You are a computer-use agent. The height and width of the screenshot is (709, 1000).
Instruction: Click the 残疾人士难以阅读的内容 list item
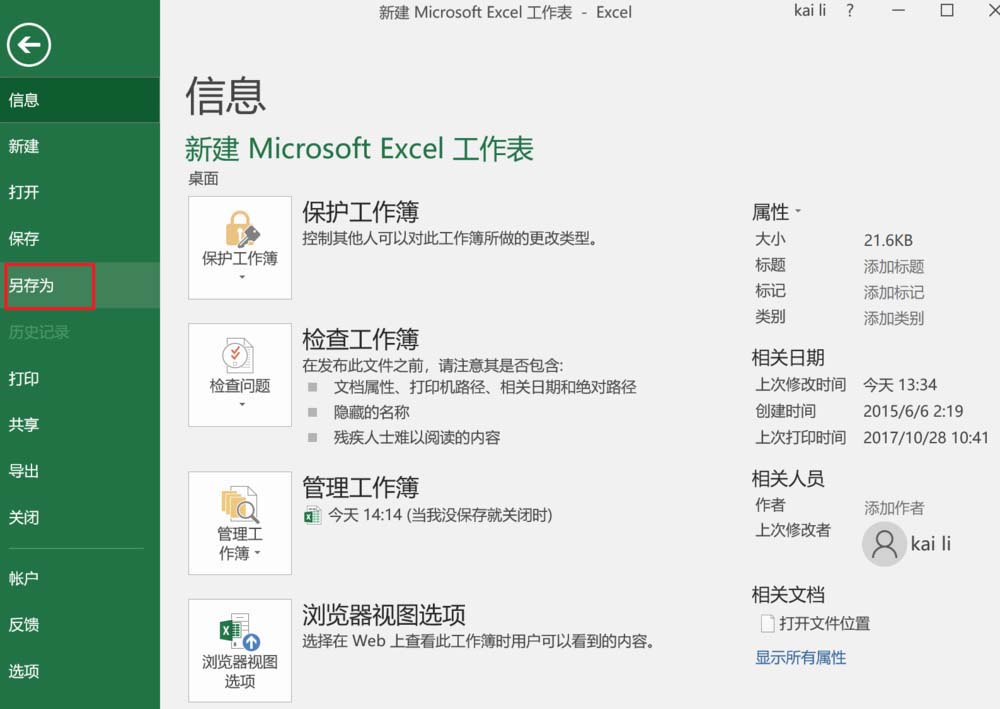(416, 437)
